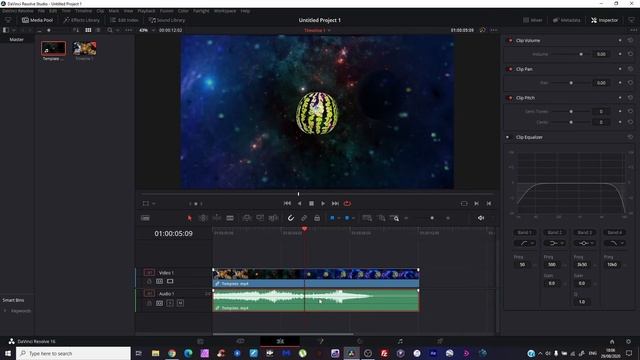Viewport: 640px width, 360px height.
Task: Open the Playback menu
Action: (146, 11)
